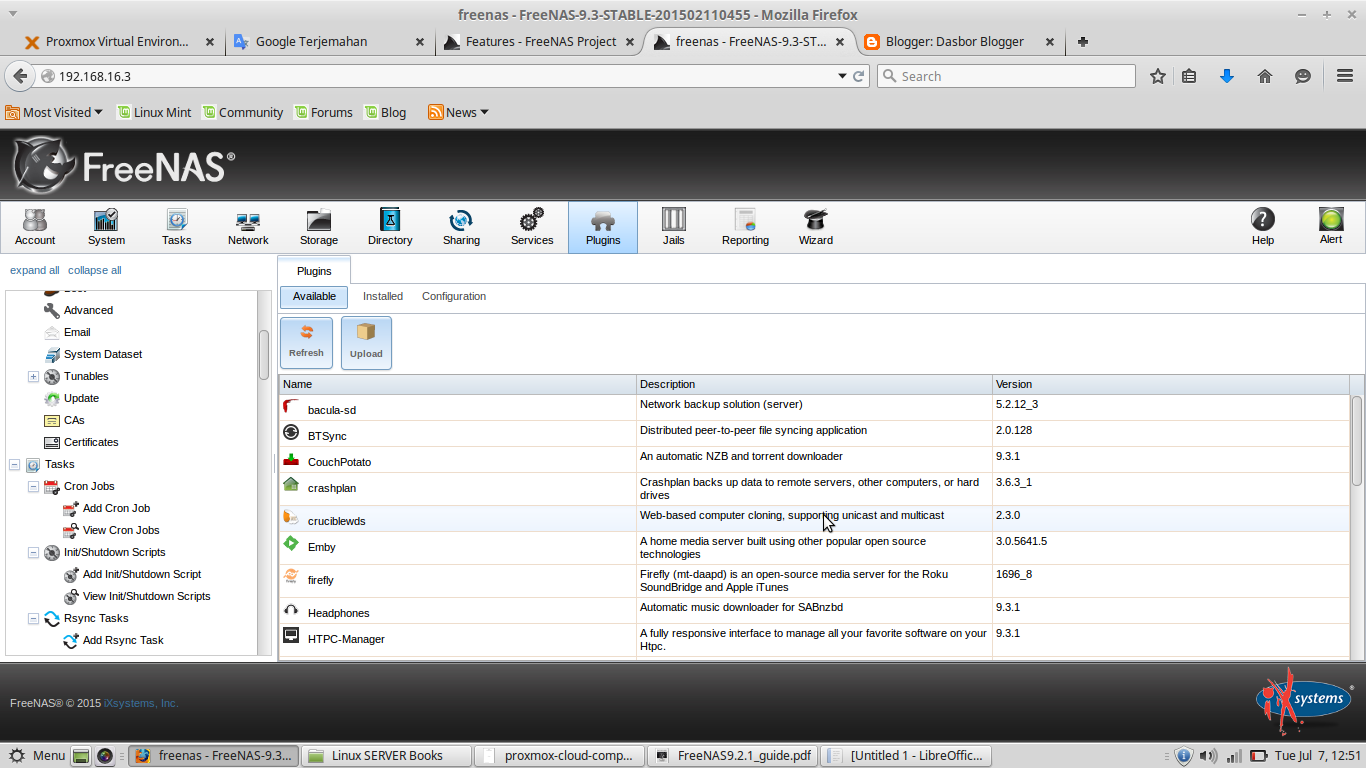Select the Headphones plugin icon

(291, 609)
